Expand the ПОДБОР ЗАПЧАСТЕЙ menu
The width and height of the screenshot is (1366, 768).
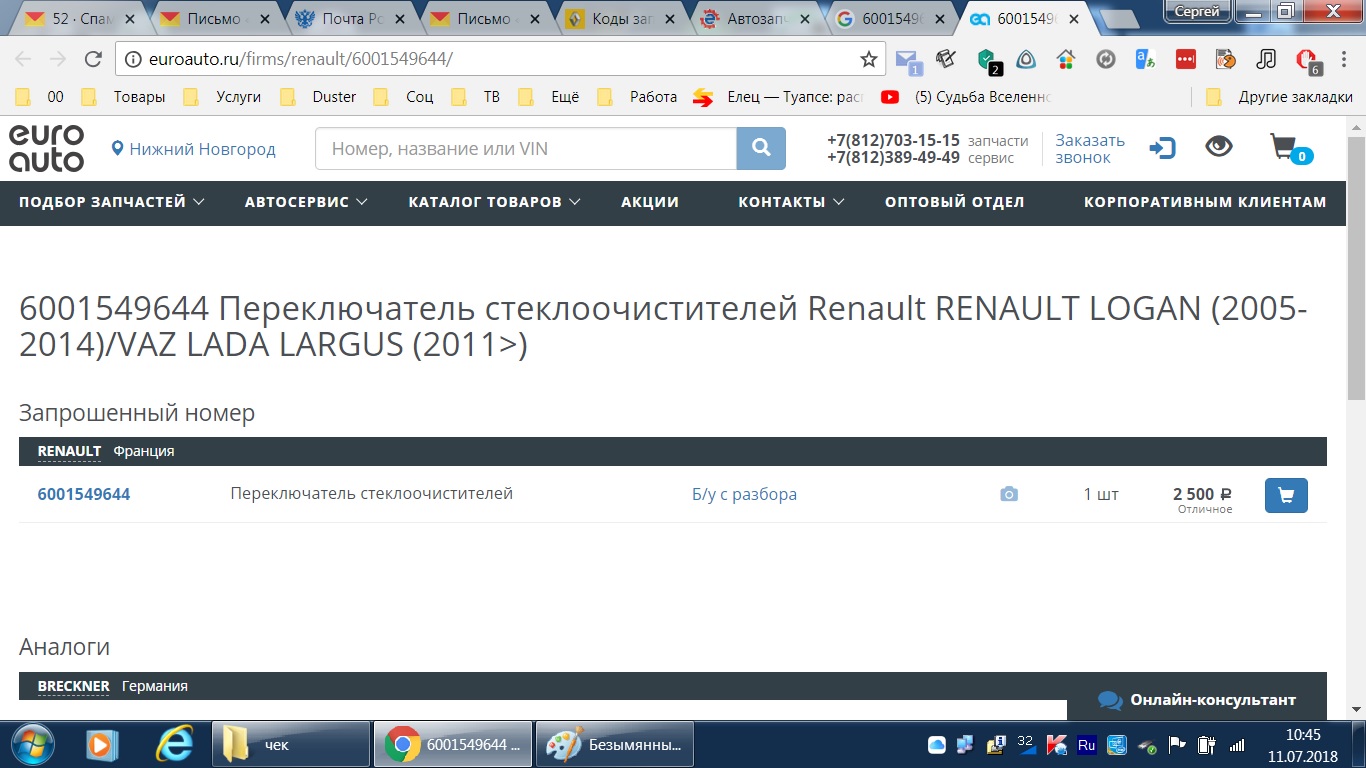[x=112, y=202]
